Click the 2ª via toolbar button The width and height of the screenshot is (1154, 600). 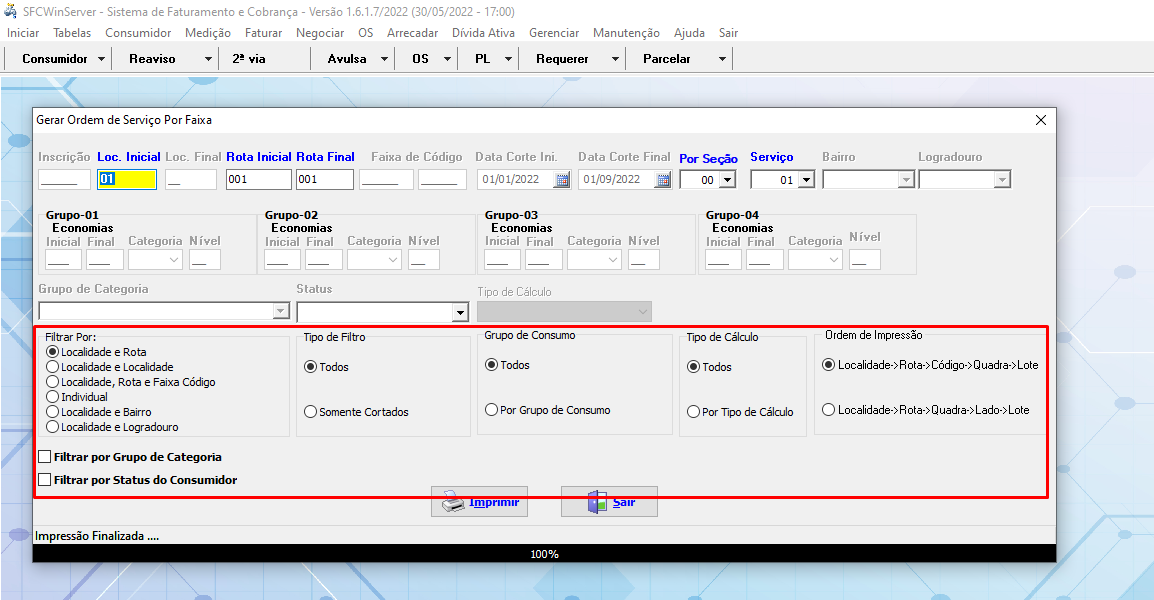(249, 59)
